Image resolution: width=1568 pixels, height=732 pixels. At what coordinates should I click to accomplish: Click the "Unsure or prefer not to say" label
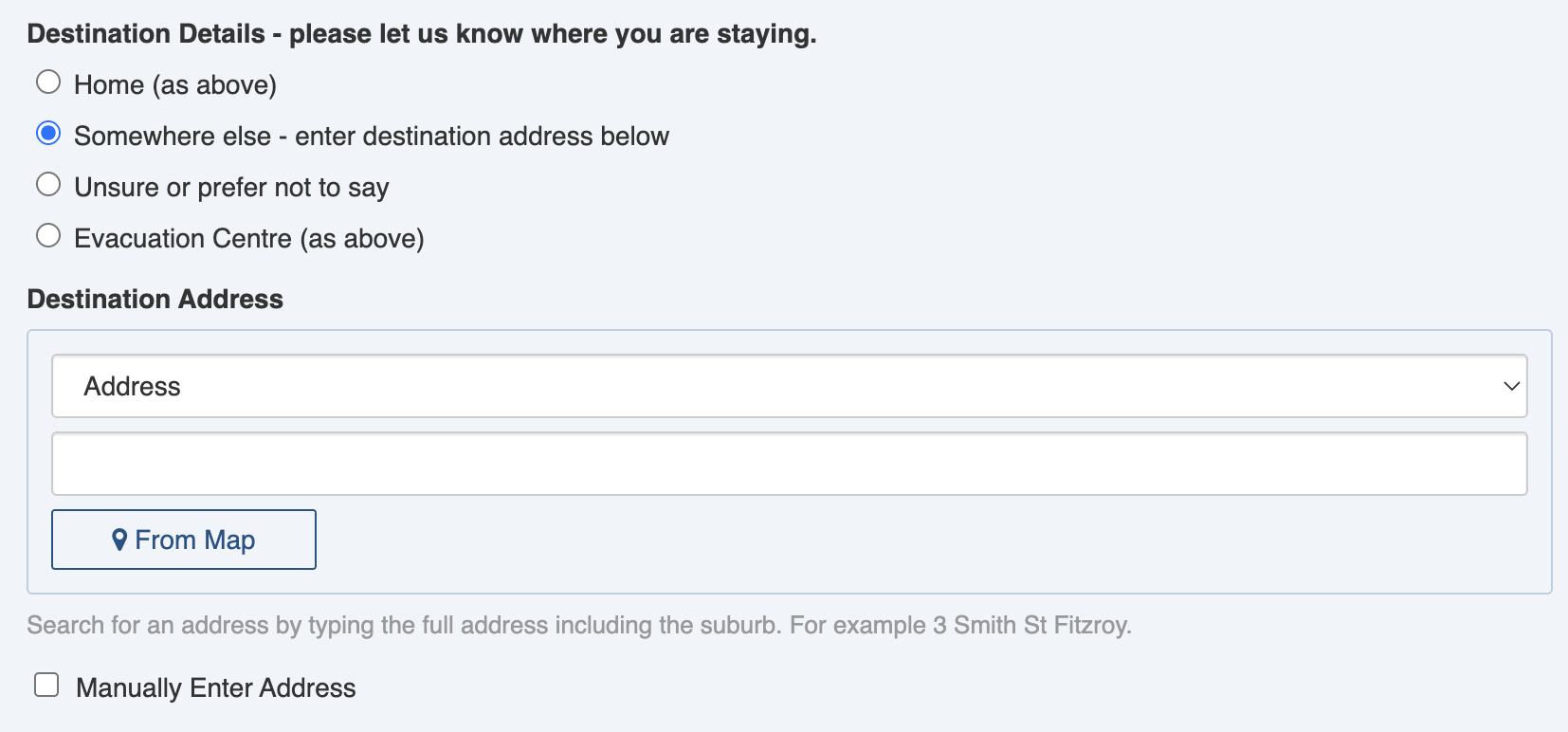(x=231, y=188)
